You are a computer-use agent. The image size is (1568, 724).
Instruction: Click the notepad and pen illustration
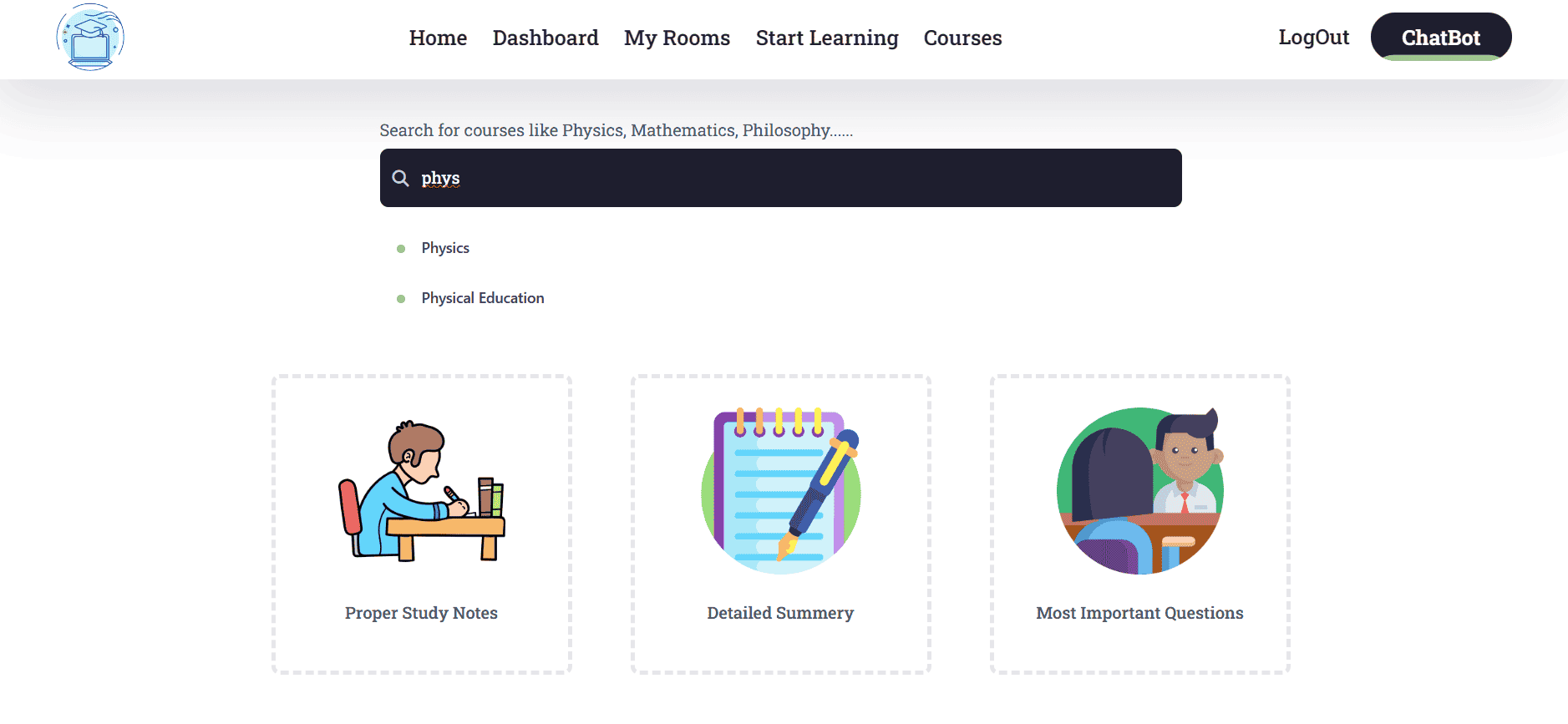[x=781, y=491]
